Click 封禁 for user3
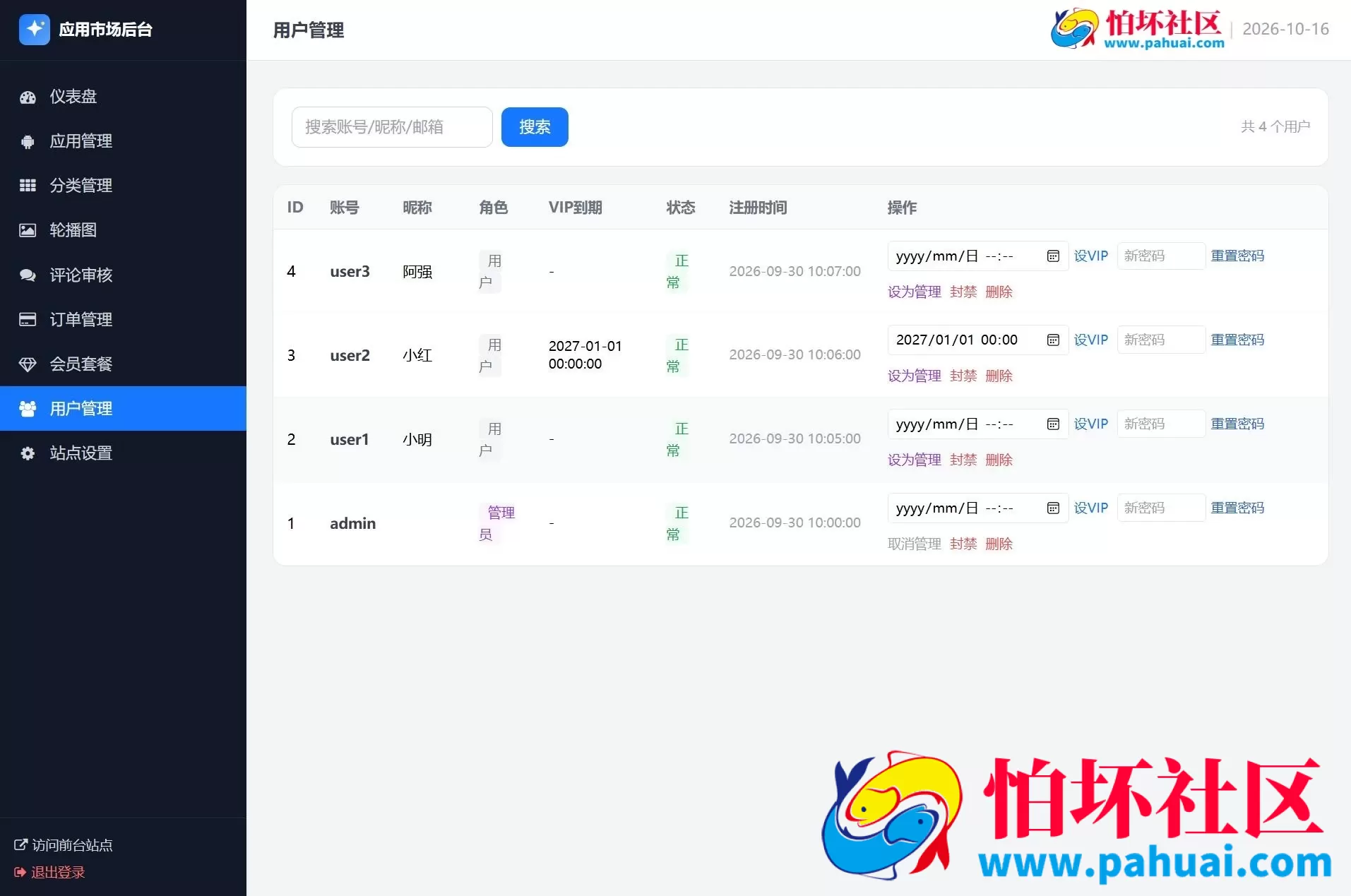 (963, 292)
